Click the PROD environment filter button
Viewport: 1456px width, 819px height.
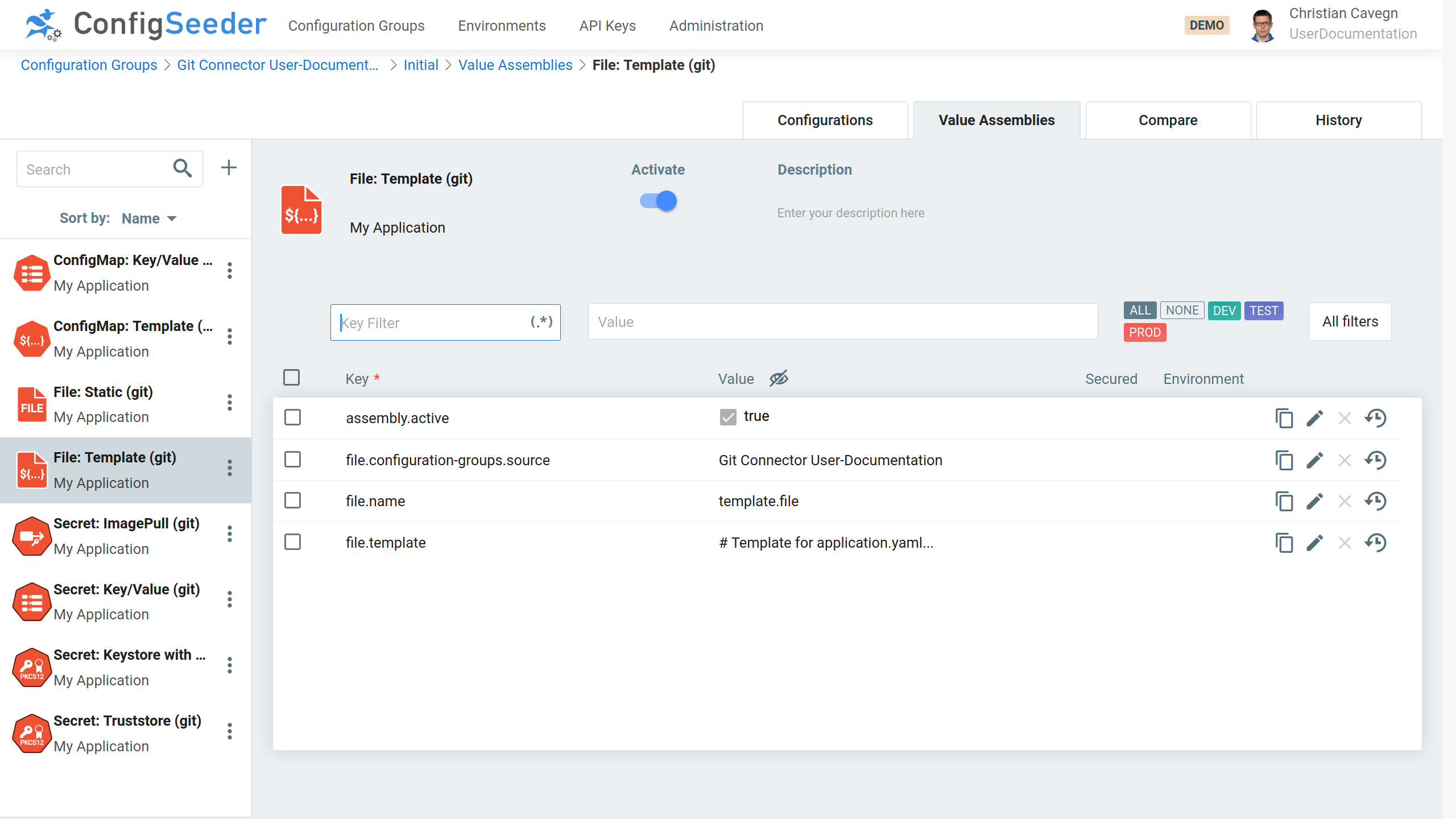1145,333
